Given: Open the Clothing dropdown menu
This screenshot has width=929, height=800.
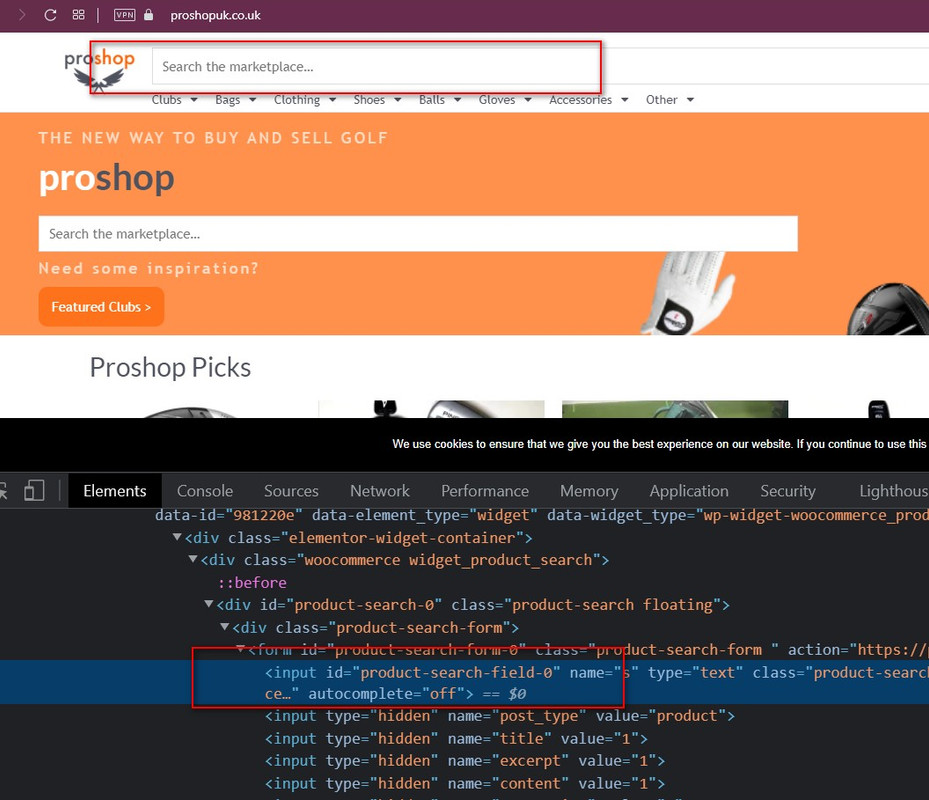Looking at the screenshot, I should point(305,100).
